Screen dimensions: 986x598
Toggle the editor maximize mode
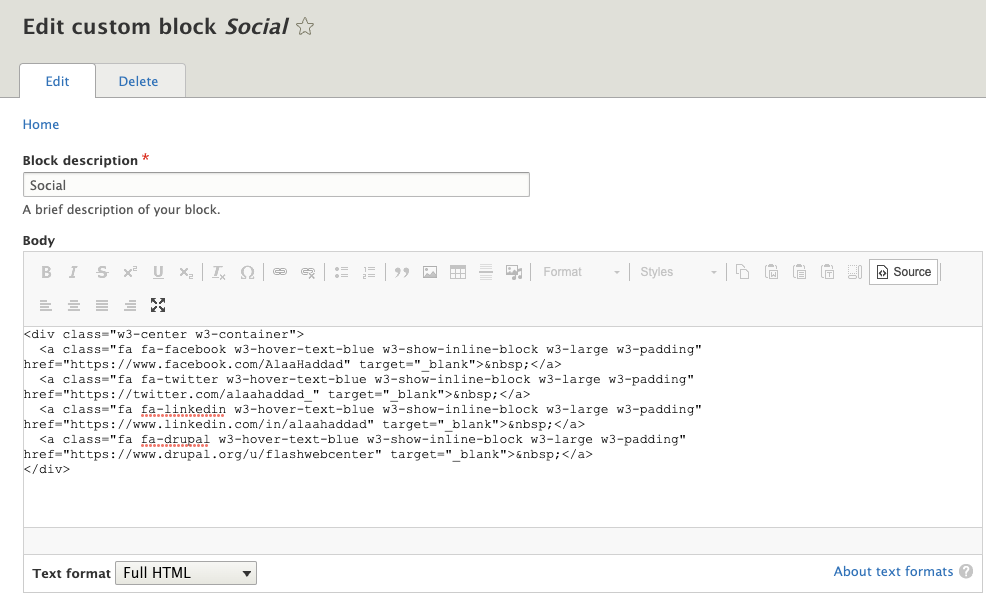(158, 305)
